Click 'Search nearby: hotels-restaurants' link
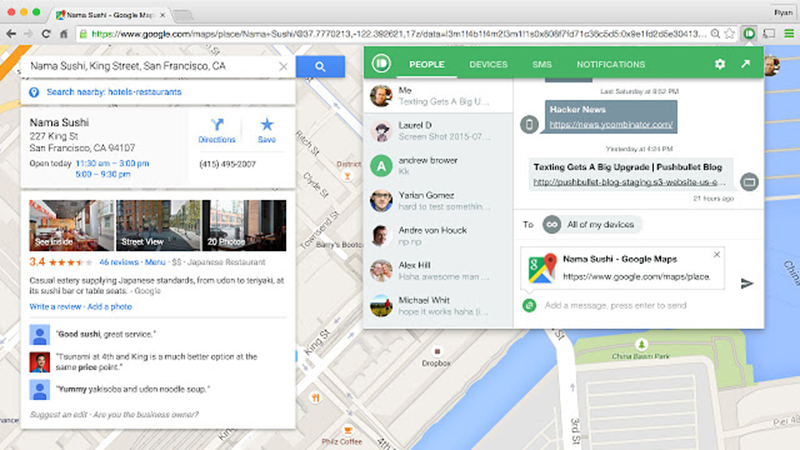Screen dimensions: 800x450 [x=114, y=92]
